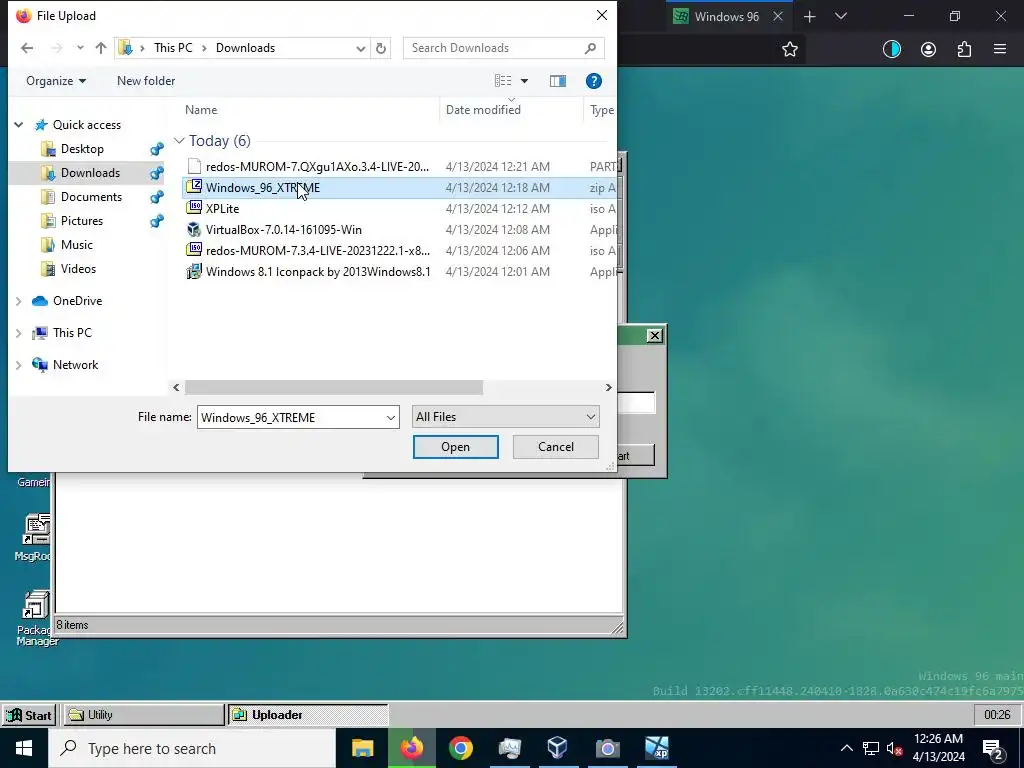This screenshot has width=1024, height=768.
Task: Select Music in Quick access
Action: tap(76, 245)
